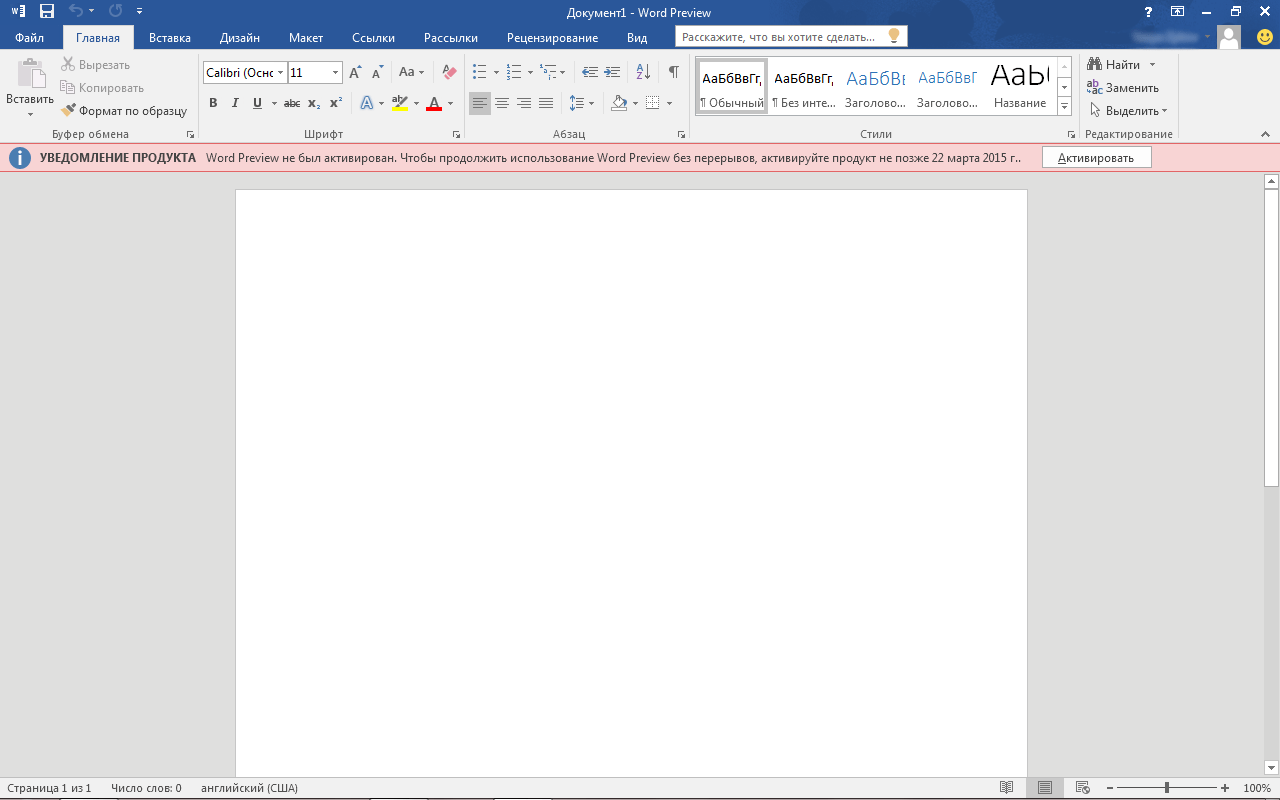The image size is (1280, 800).
Task: Click the 100% zoom level
Action: coord(1257,788)
